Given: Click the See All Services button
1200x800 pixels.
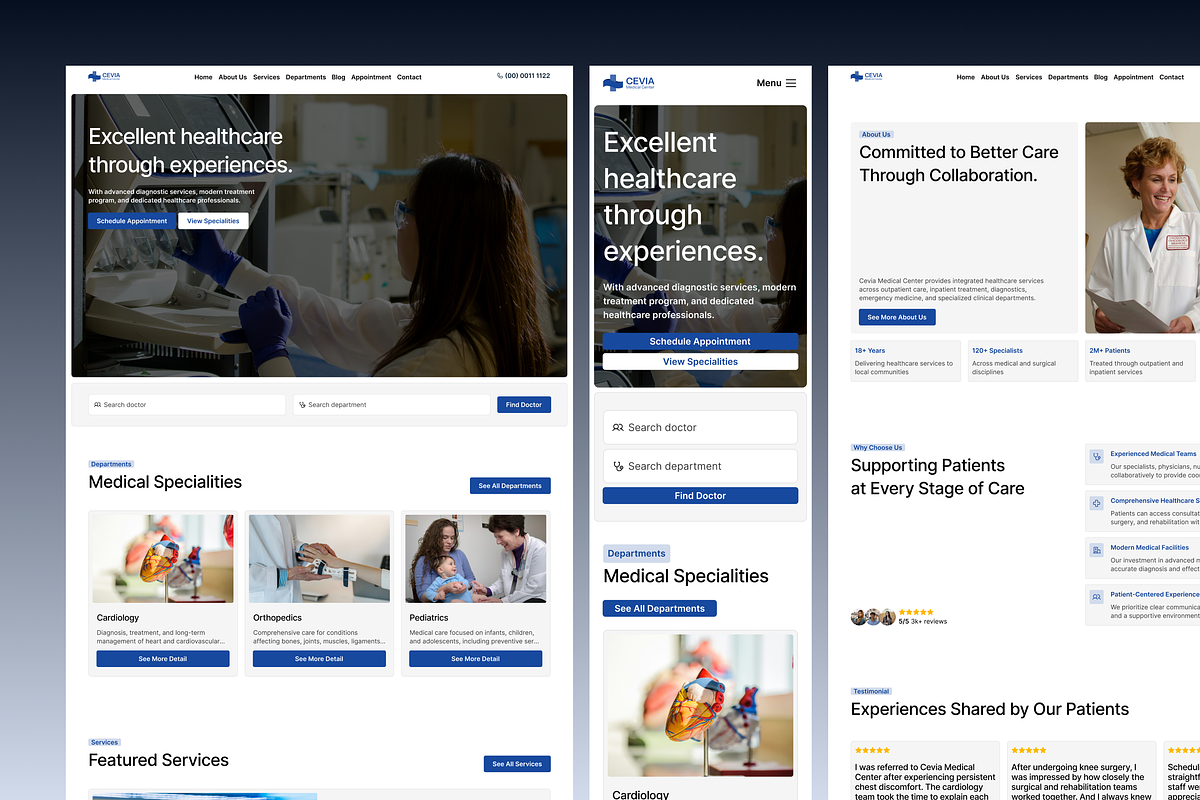Looking at the screenshot, I should pos(517,764).
